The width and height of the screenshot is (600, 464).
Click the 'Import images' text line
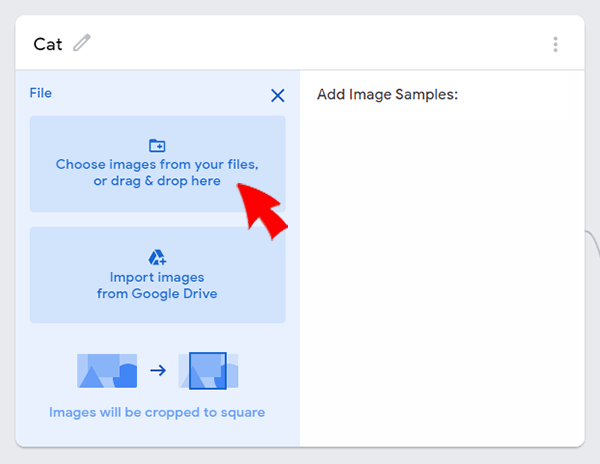[157, 277]
